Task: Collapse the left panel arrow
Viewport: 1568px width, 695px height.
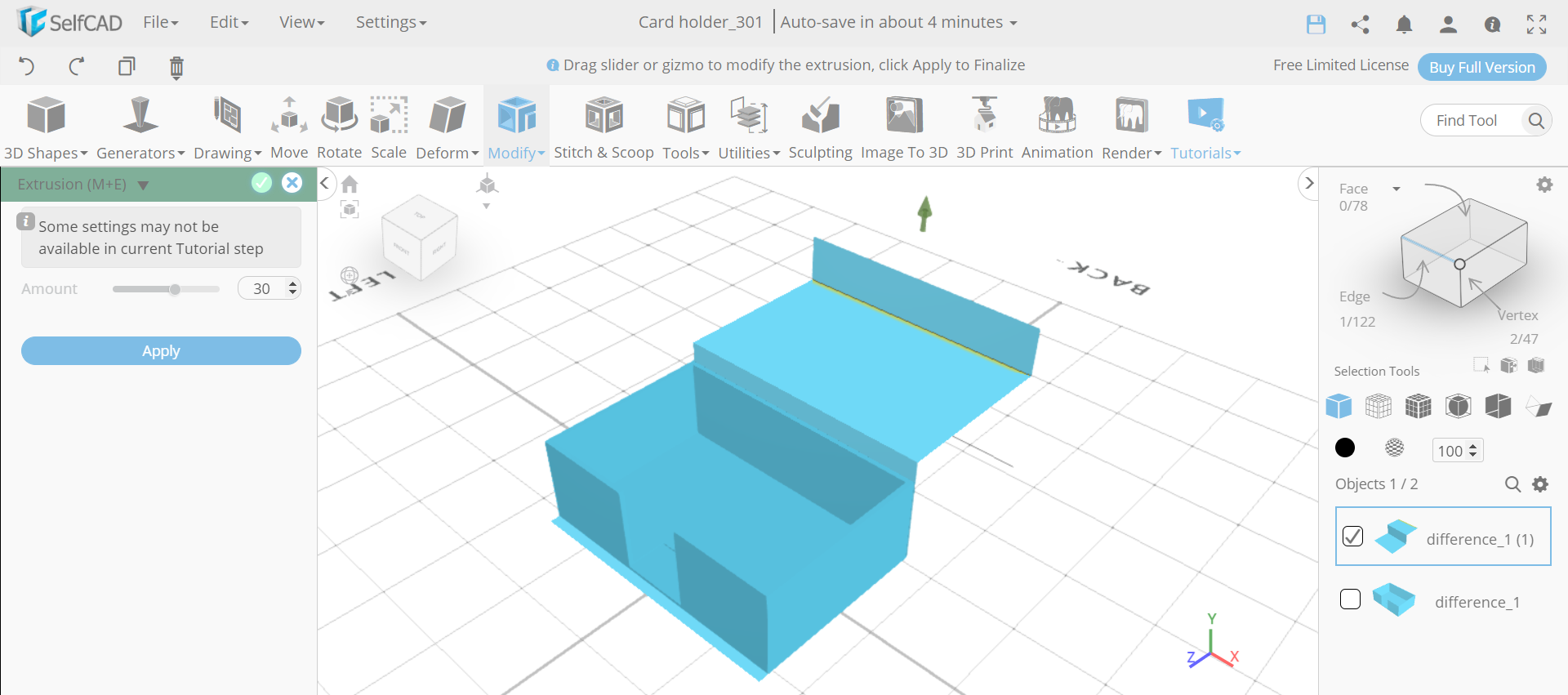Action: point(324,183)
